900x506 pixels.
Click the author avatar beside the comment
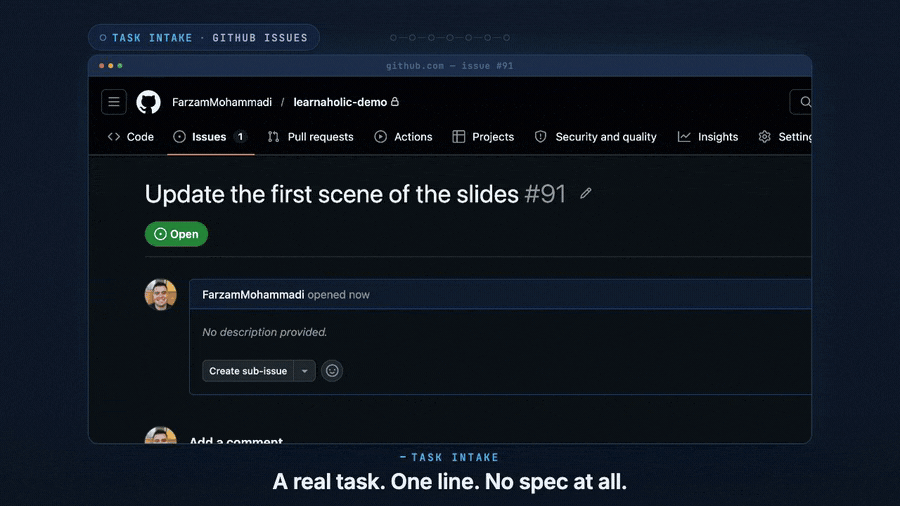(x=161, y=294)
